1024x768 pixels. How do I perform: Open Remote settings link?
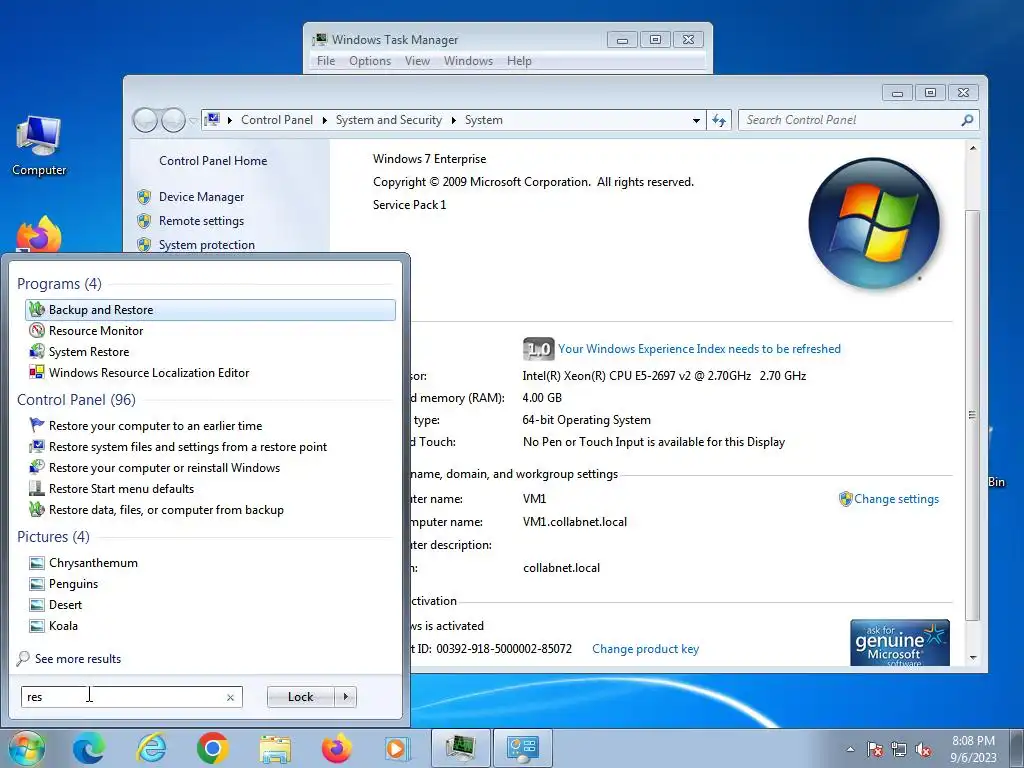tap(201, 221)
